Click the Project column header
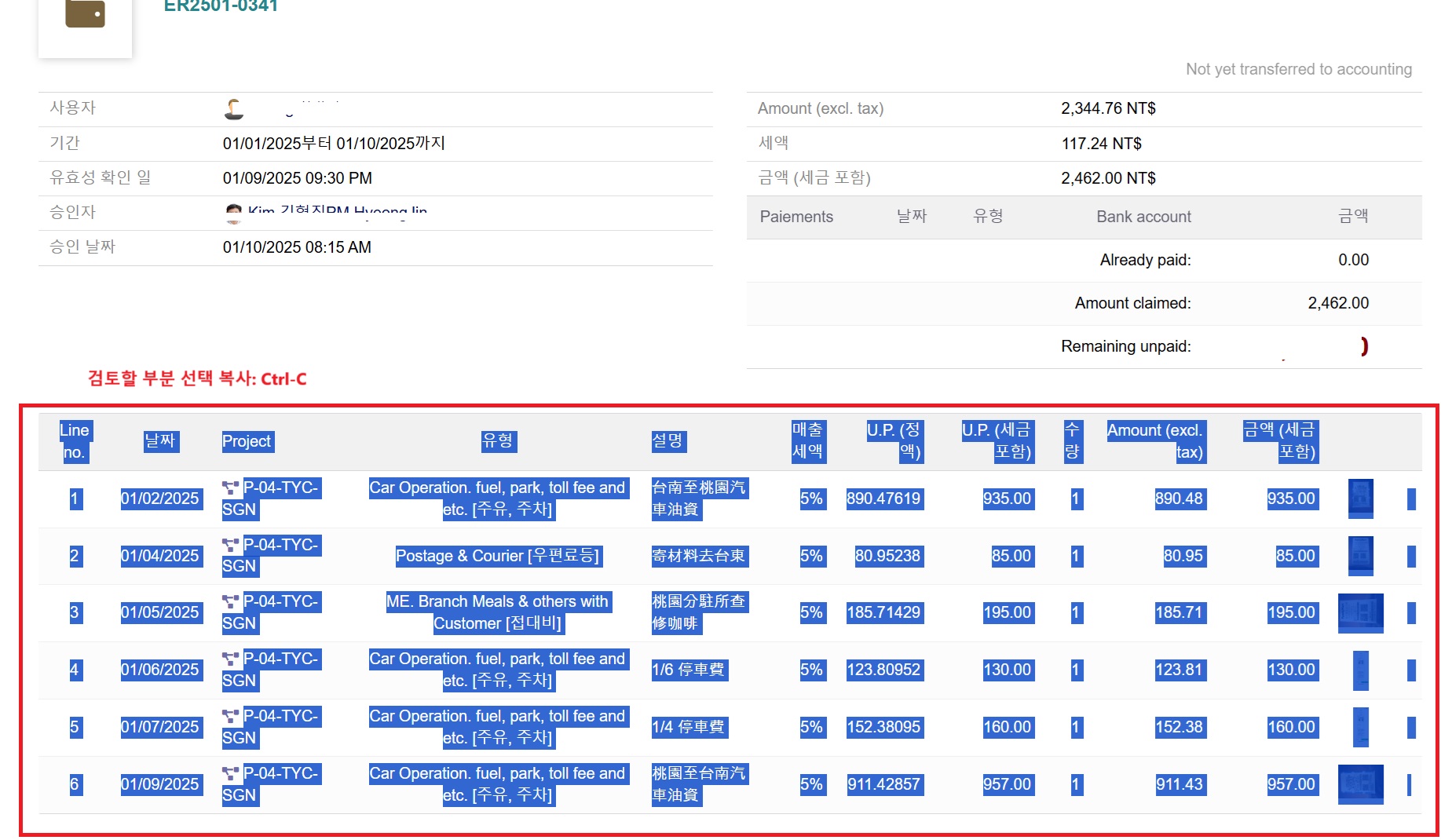 pyautogui.click(x=247, y=441)
